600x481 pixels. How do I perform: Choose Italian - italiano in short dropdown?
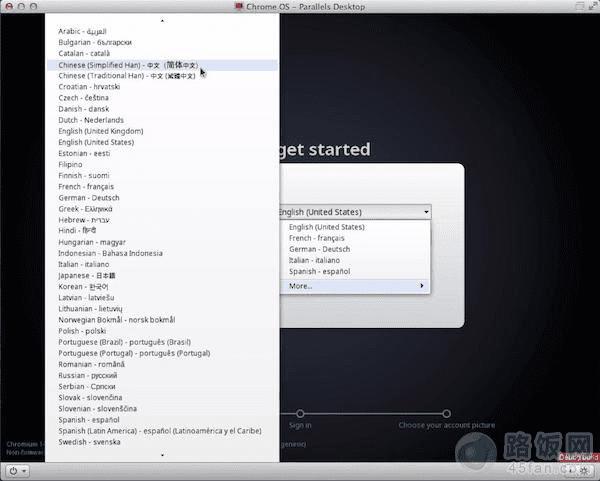(355, 261)
